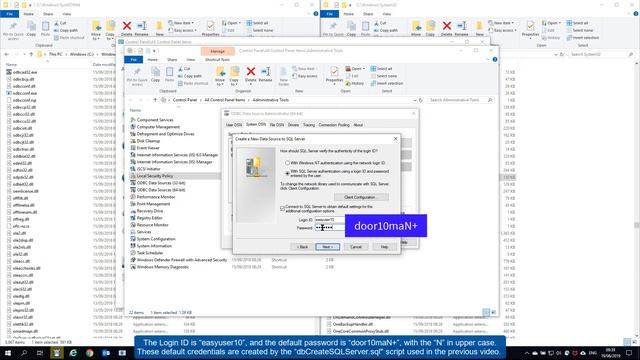
Task: Open View ribbon tab in Administrative Tools
Action: [x=191, y=60]
